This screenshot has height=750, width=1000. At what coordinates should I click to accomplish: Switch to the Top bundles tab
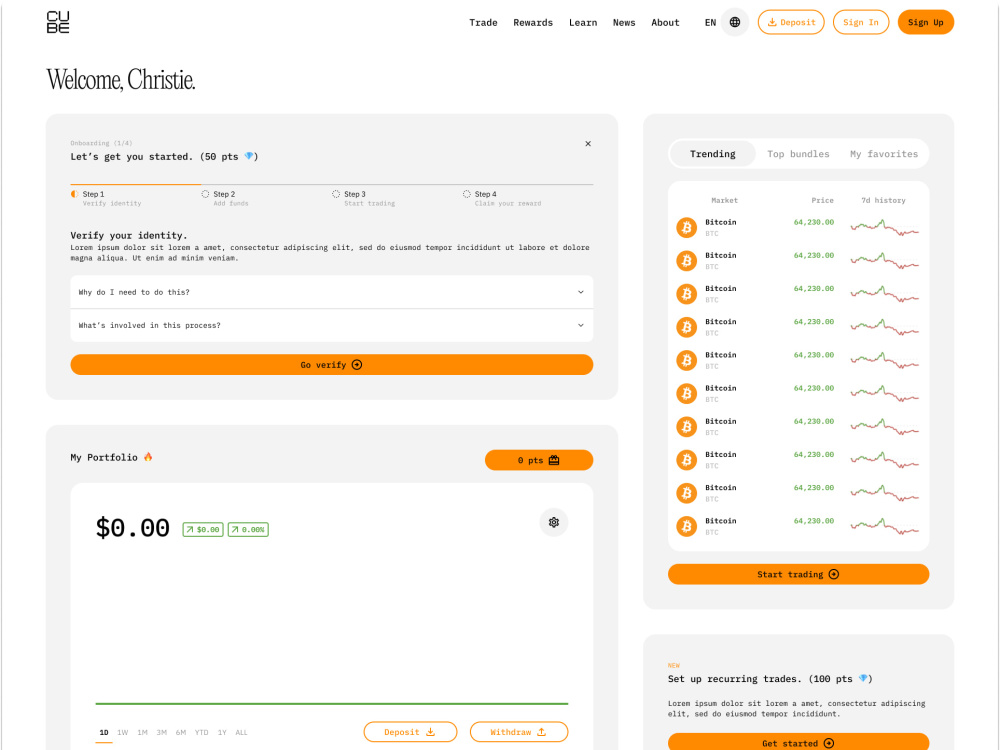click(x=798, y=154)
